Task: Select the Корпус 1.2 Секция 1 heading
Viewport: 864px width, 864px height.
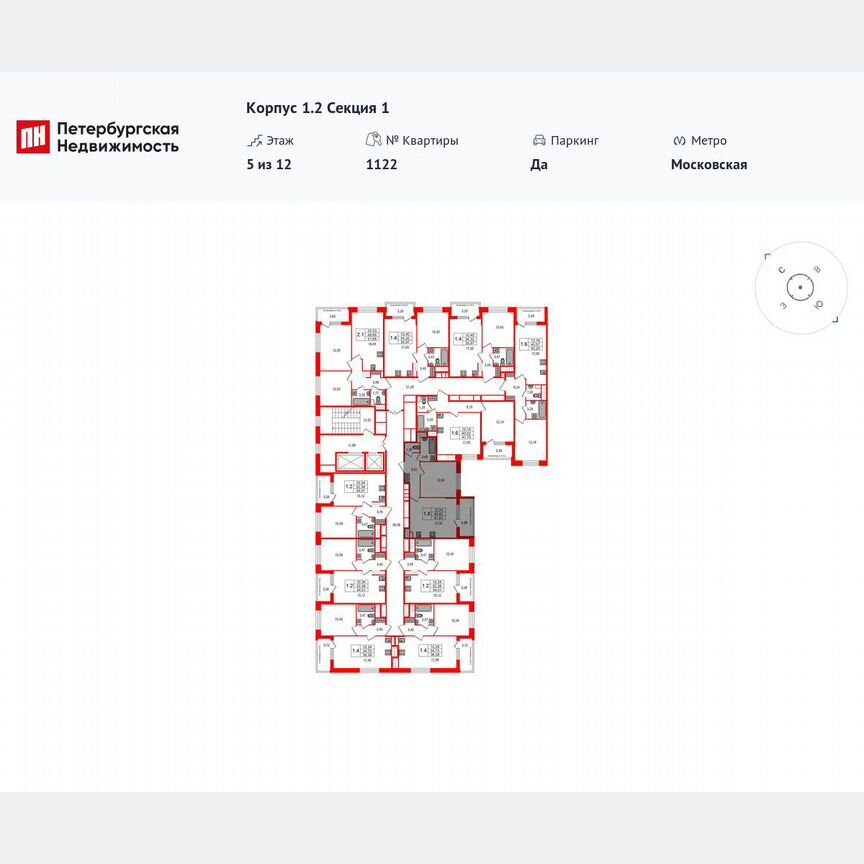Action: [317, 108]
